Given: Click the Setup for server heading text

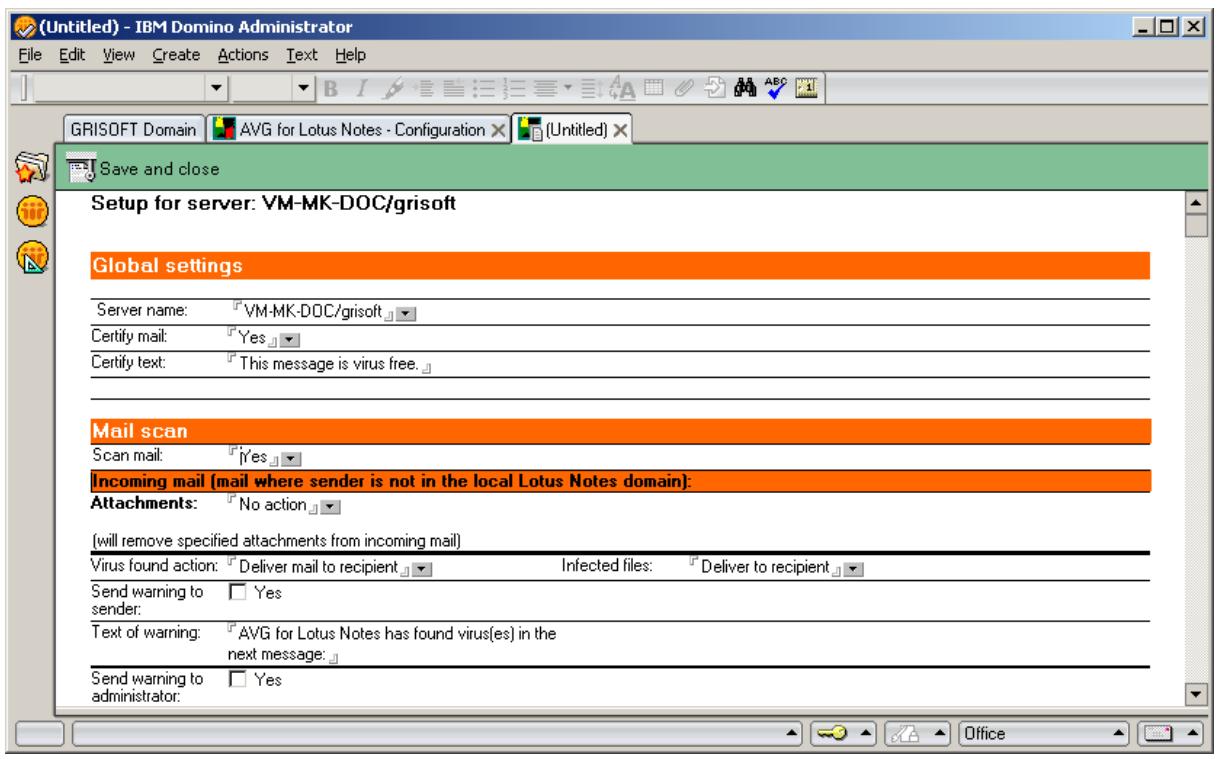Looking at the screenshot, I should pyautogui.click(x=274, y=204).
